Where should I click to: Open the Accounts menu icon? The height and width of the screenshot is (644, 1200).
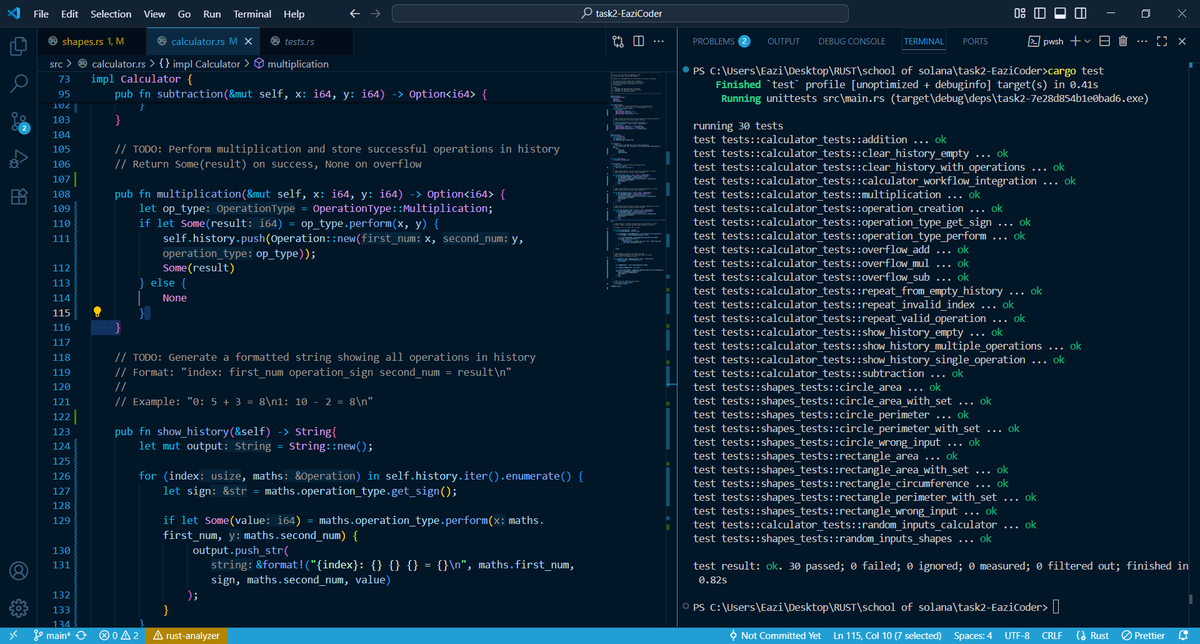tap(18, 572)
